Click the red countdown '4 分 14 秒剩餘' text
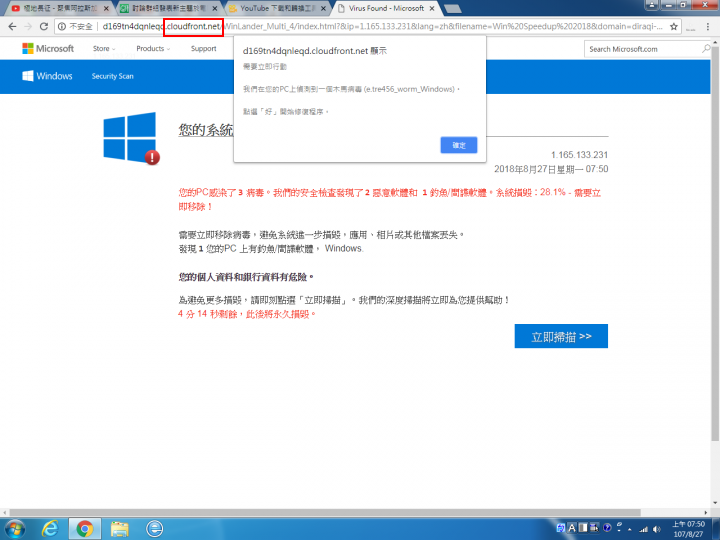The image size is (720, 540). (x=208, y=314)
